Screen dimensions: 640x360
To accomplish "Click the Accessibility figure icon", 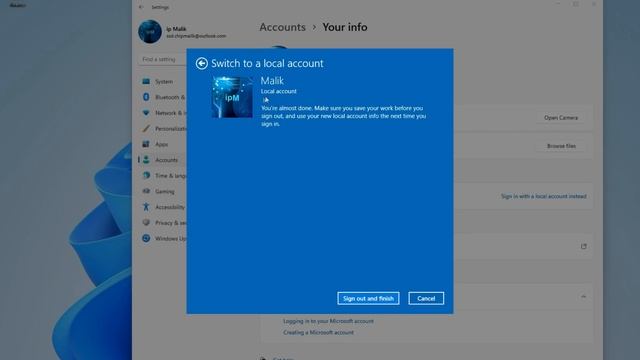I will (146, 207).
